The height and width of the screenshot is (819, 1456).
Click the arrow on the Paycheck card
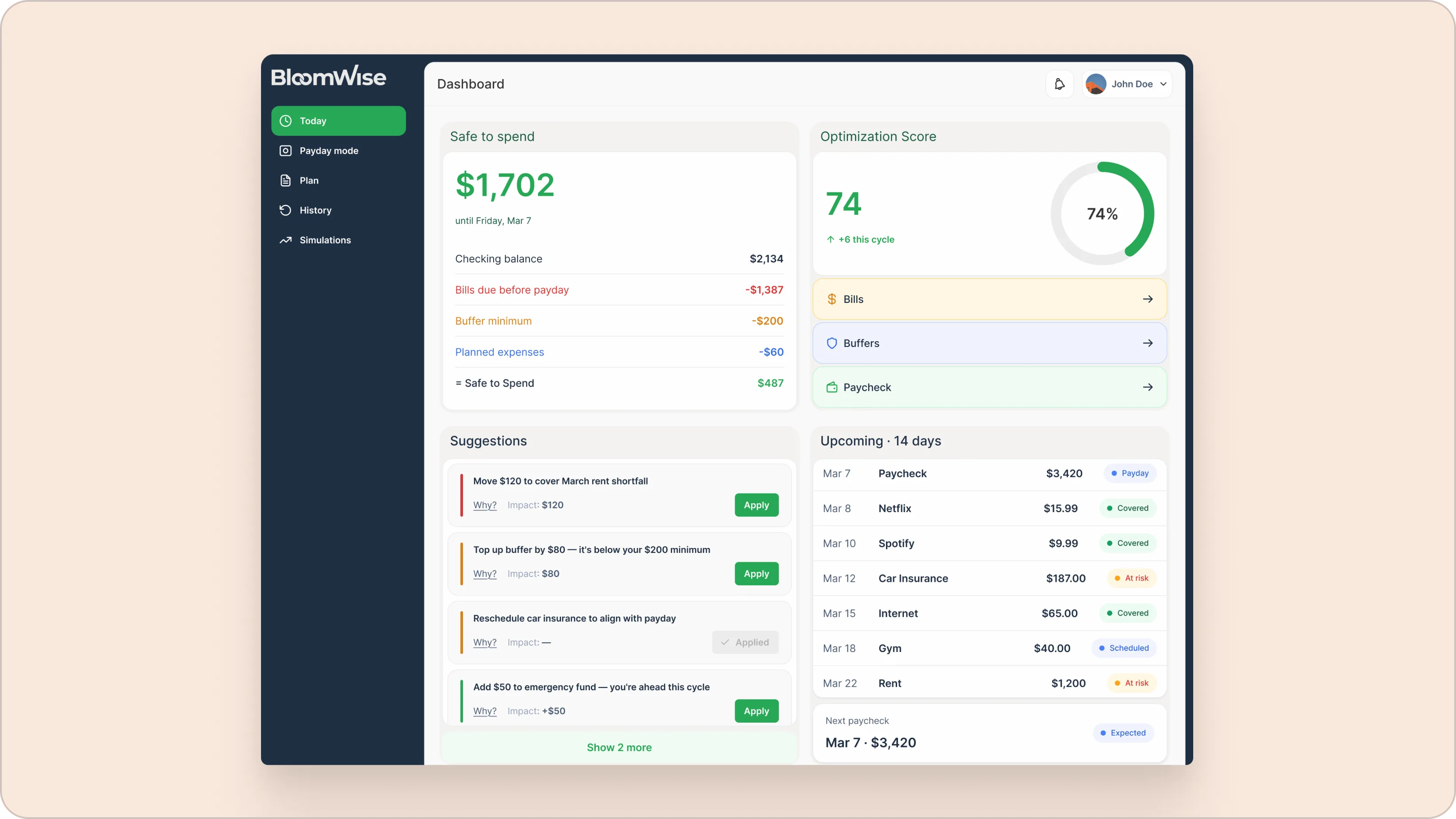(1147, 387)
